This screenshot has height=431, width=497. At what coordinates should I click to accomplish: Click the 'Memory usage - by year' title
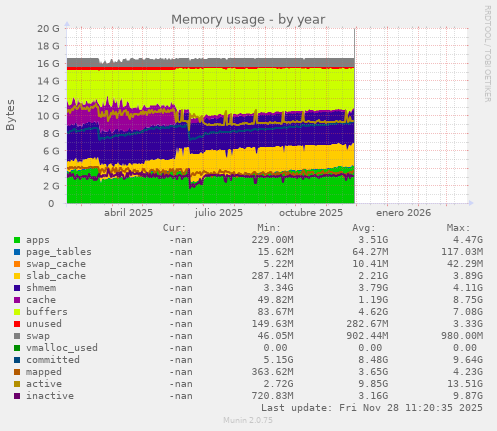tap(248, 20)
